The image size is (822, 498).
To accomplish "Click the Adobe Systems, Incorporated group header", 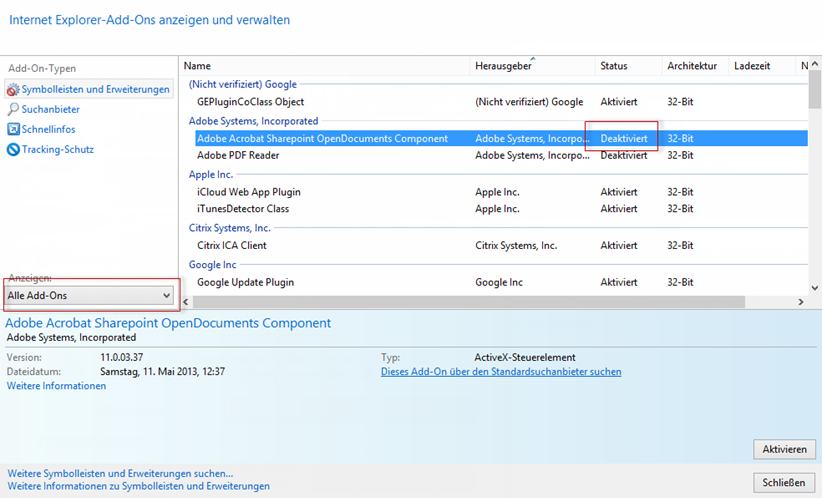I will (253, 121).
